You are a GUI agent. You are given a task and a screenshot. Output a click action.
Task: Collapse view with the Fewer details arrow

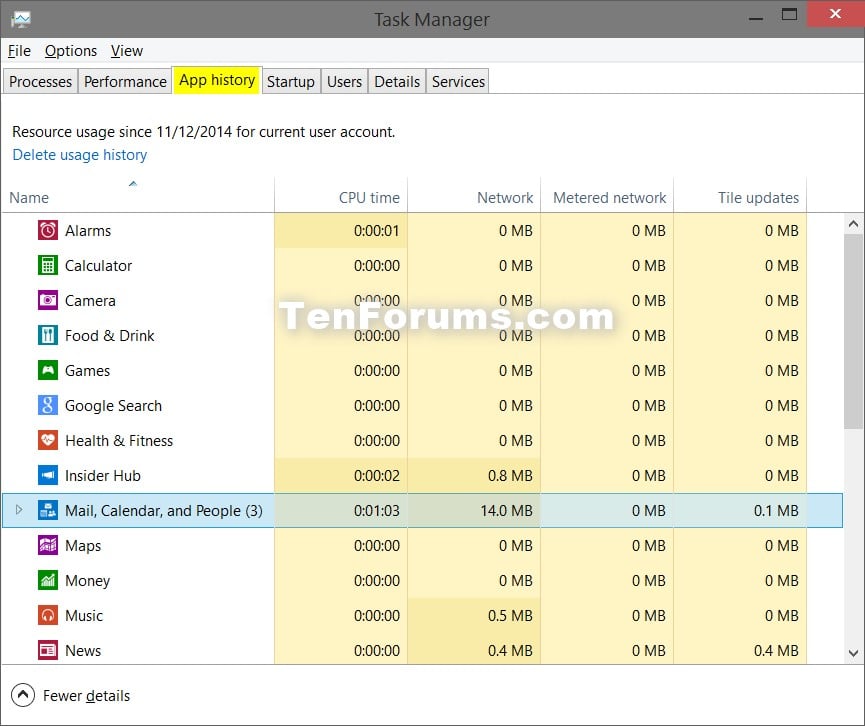click(x=23, y=695)
